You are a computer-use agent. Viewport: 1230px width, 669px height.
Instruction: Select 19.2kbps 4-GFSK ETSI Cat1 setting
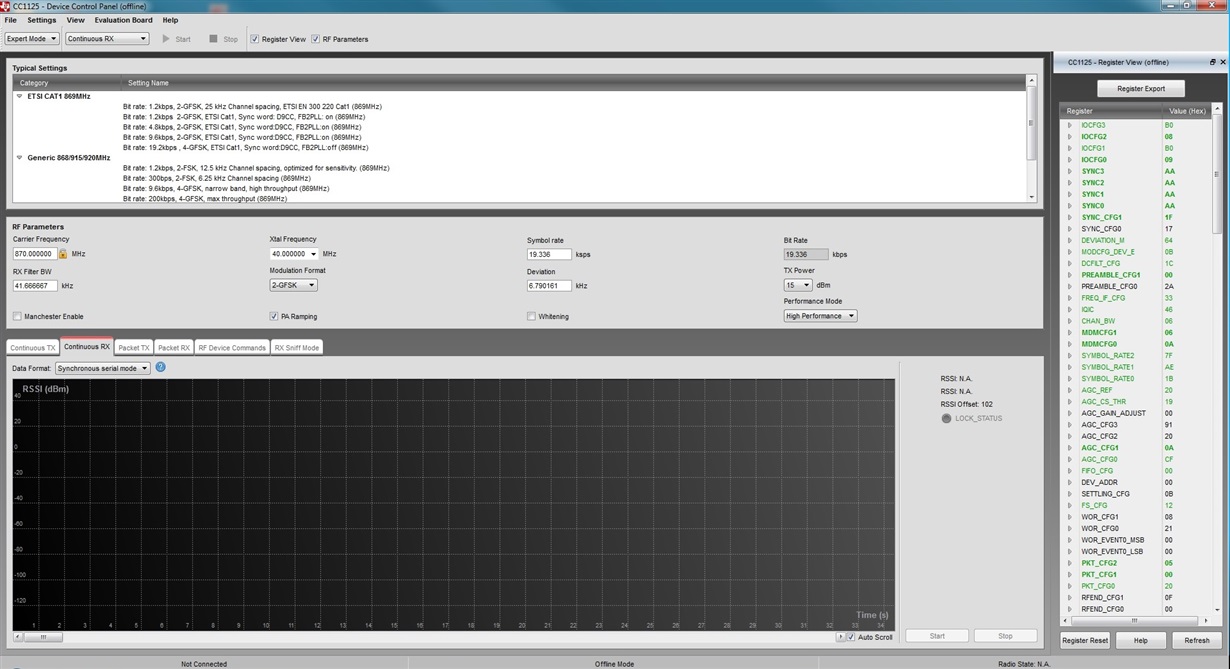point(245,147)
